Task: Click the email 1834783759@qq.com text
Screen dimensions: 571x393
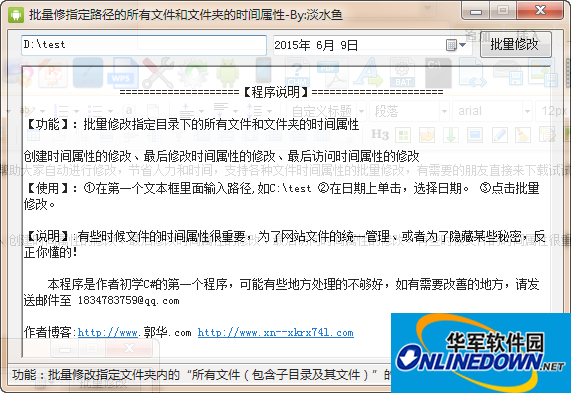Action: coord(129,300)
